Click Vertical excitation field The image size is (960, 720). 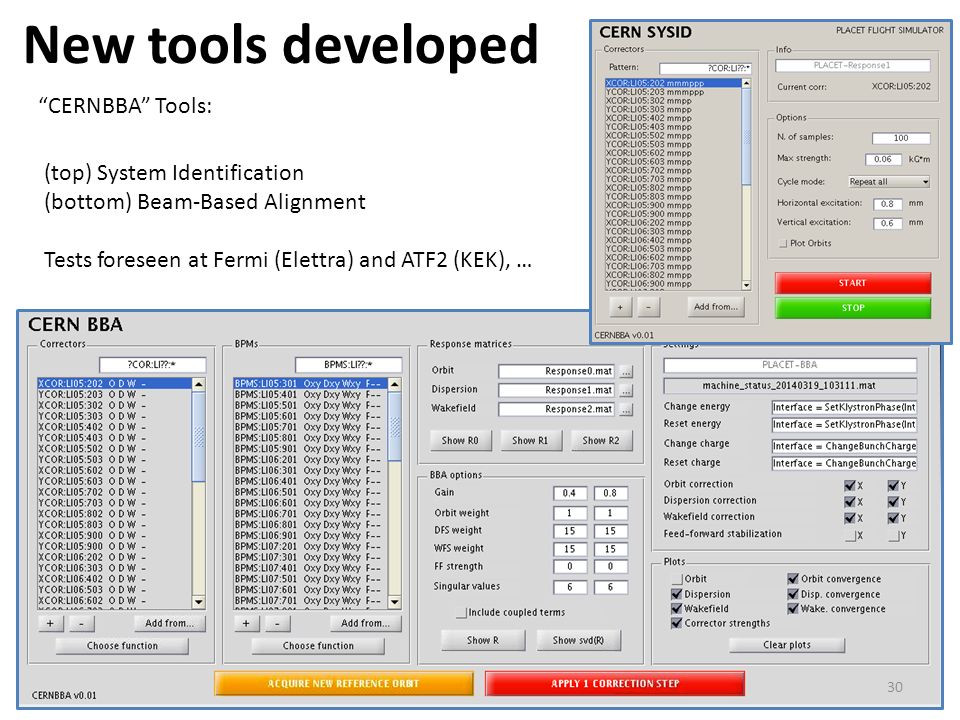[x=887, y=223]
